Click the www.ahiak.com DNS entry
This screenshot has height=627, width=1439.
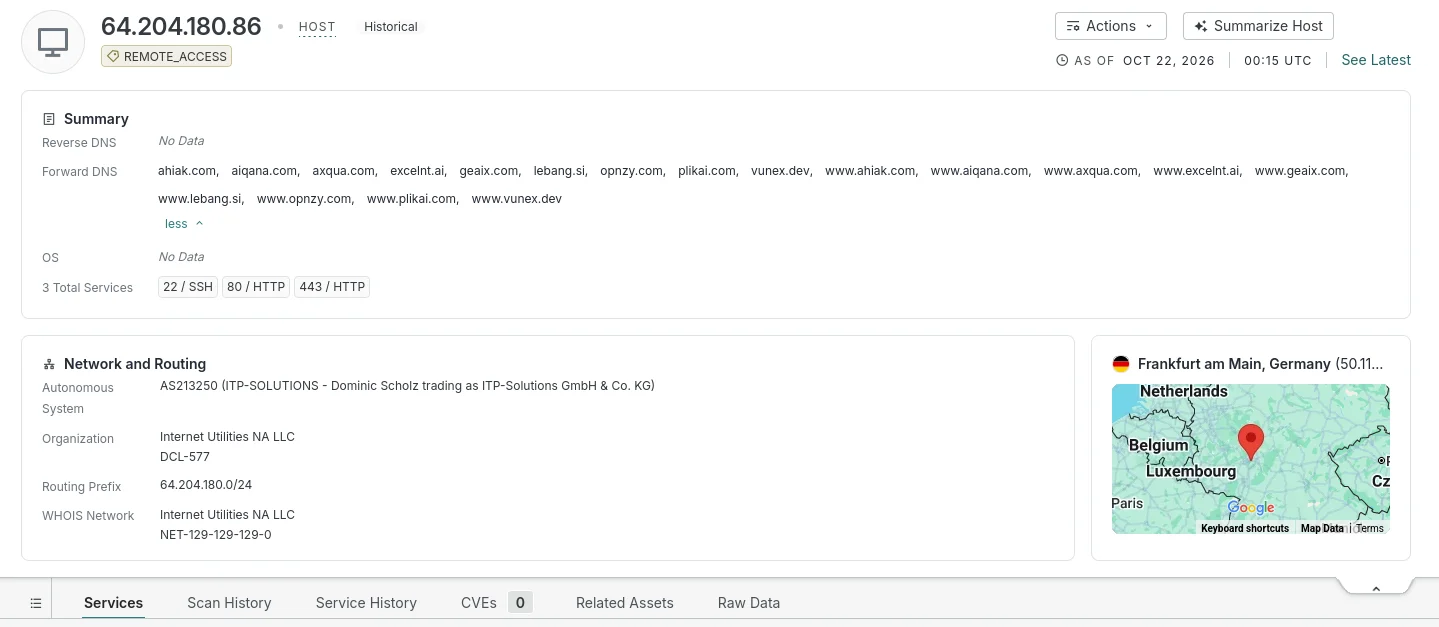(x=870, y=171)
